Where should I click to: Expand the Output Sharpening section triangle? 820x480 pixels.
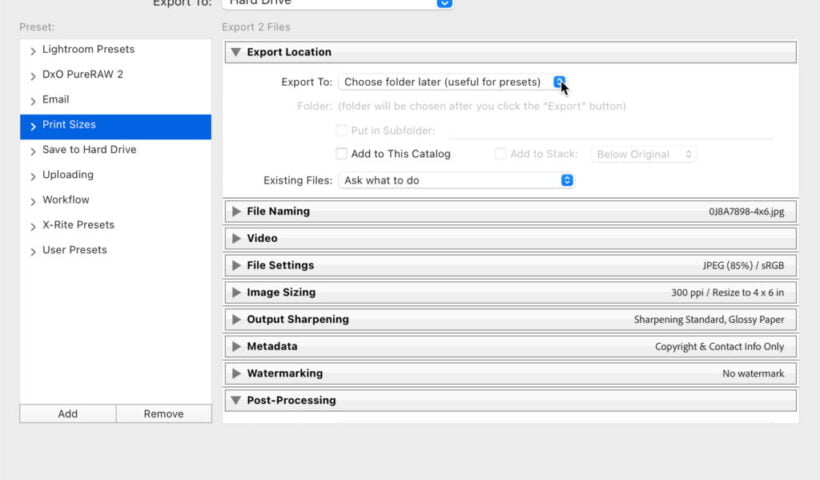(x=236, y=319)
